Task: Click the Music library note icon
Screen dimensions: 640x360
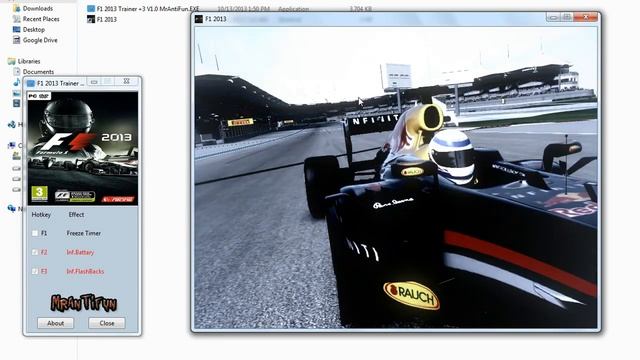Action: tap(17, 82)
